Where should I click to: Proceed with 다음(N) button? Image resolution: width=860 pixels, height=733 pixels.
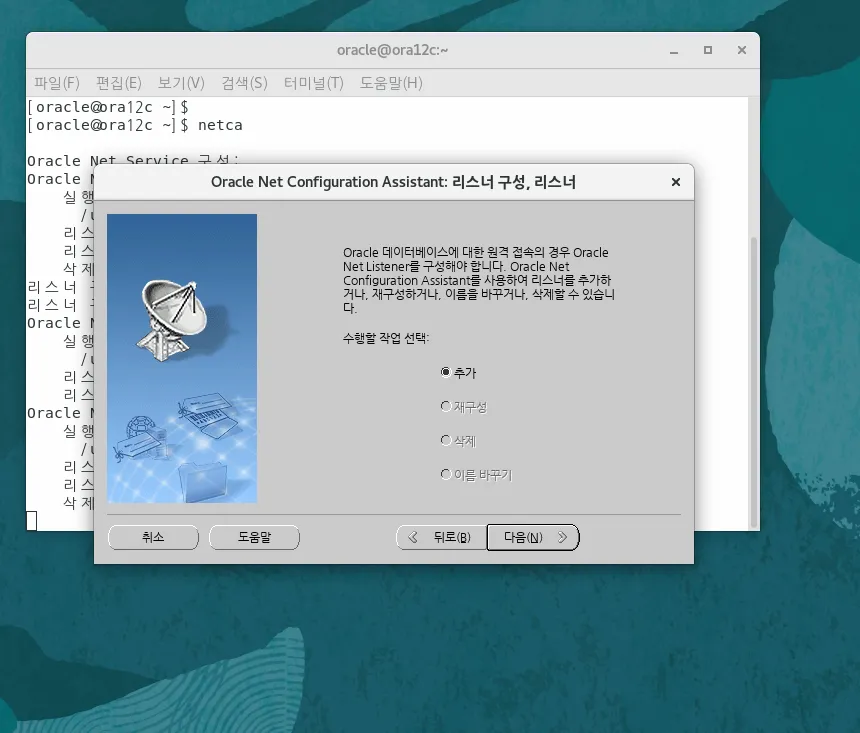pyautogui.click(x=533, y=537)
